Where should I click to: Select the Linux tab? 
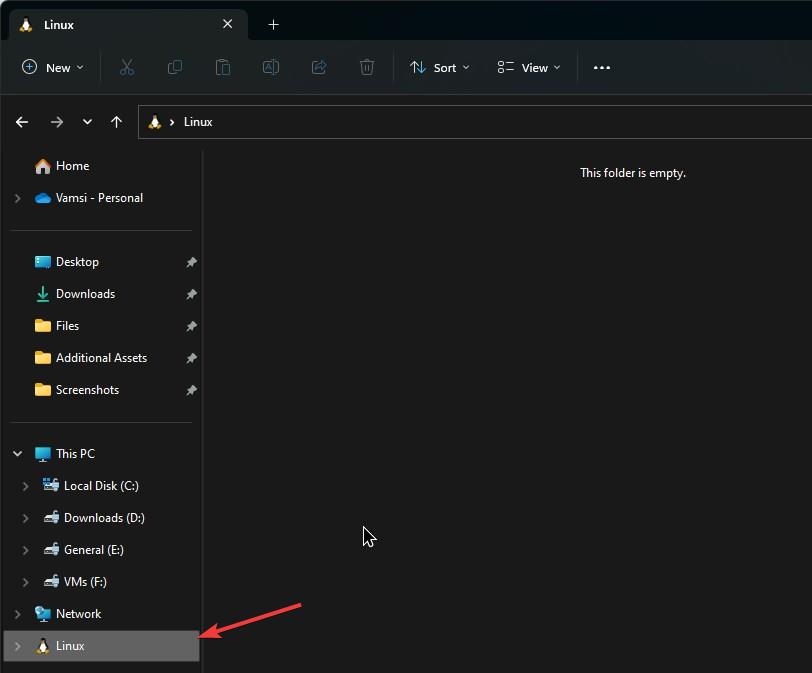60,24
